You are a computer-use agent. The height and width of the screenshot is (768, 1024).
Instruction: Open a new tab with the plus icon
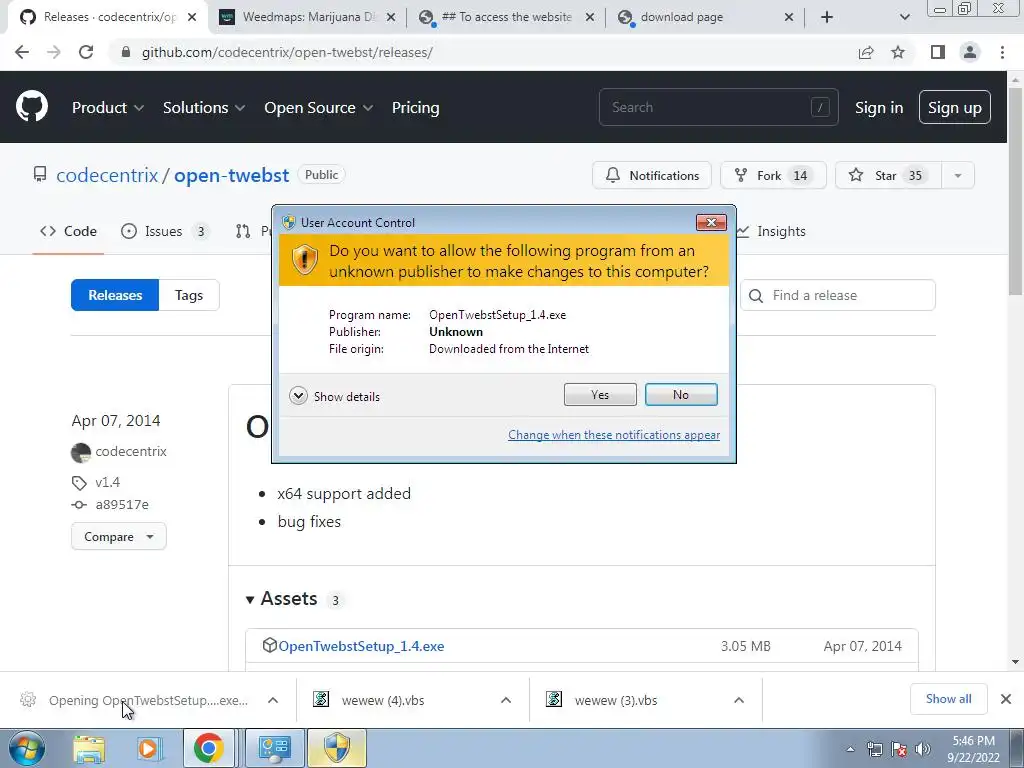[827, 17]
